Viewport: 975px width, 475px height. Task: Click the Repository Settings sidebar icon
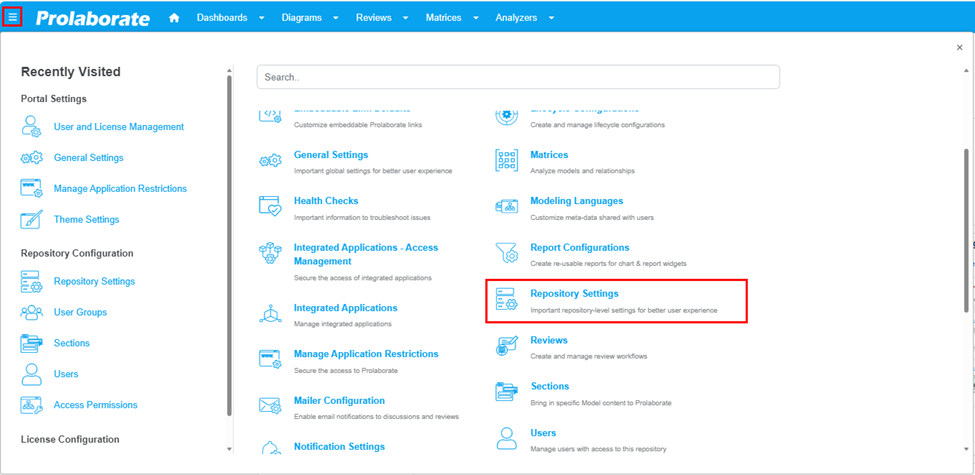pyautogui.click(x=31, y=282)
